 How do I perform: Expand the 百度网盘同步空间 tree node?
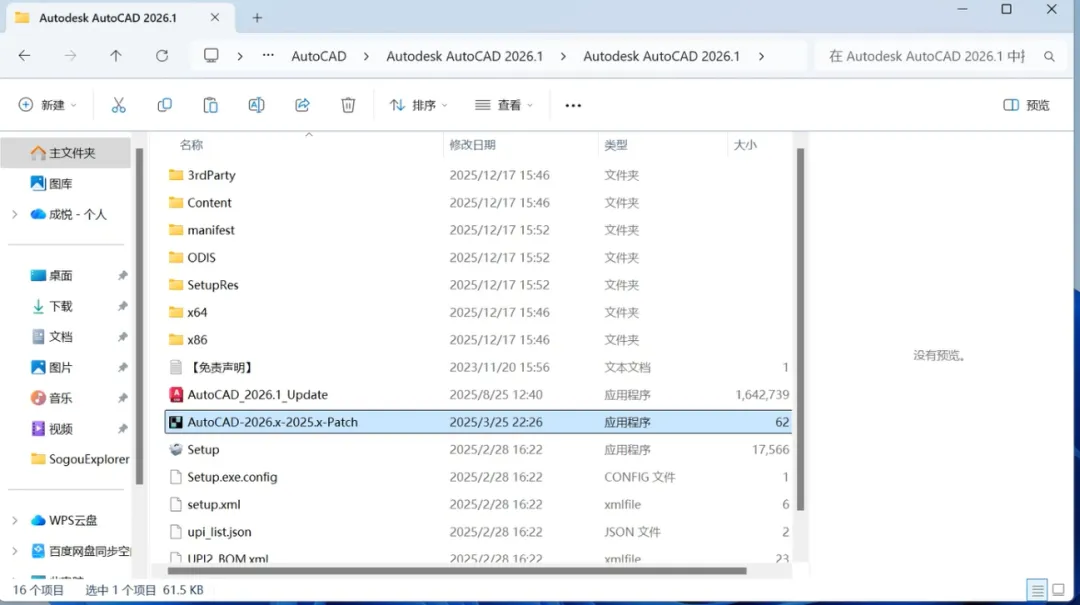click(x=14, y=551)
